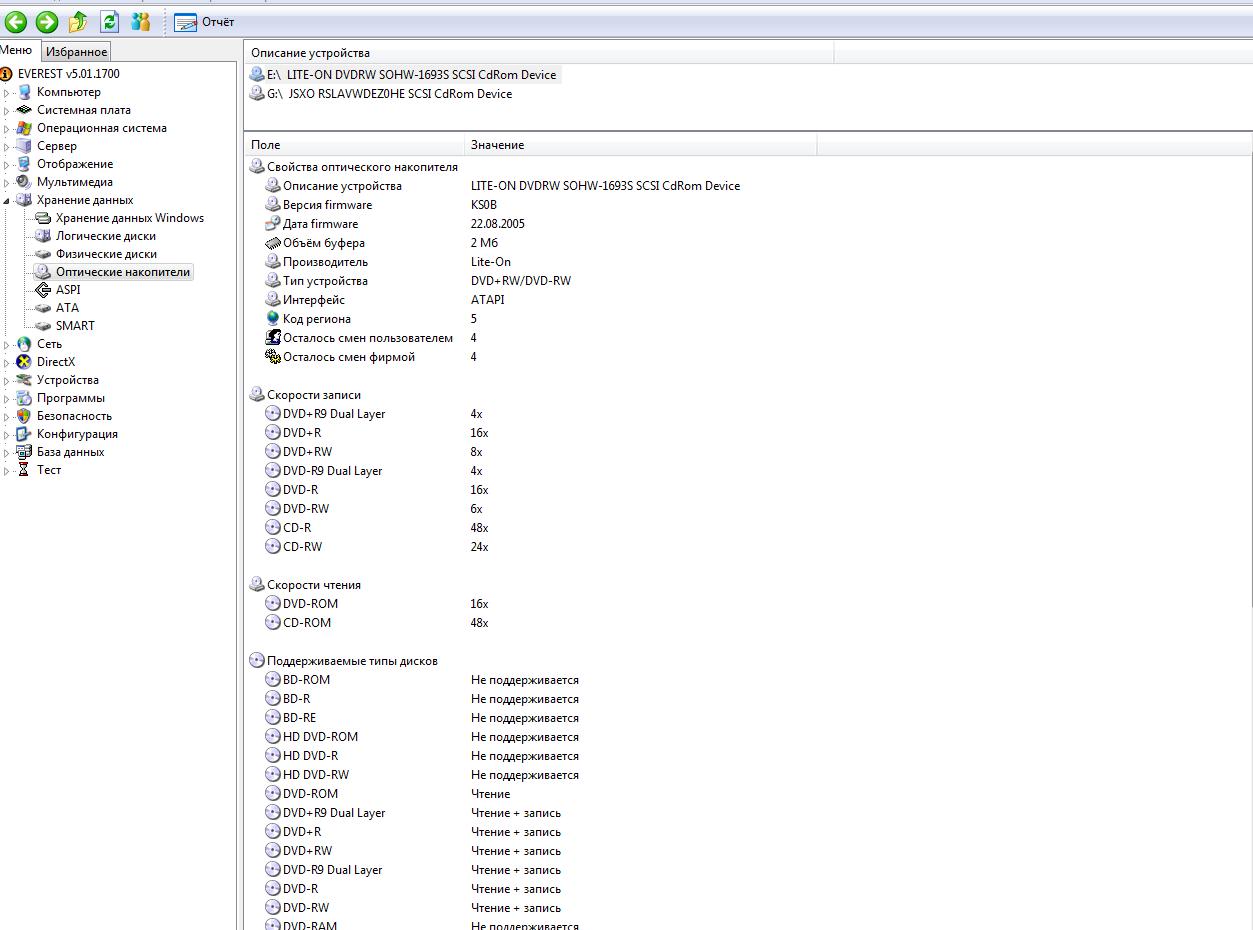Click the users icon in the toolbar
This screenshot has height=930, width=1253.
tap(141, 22)
